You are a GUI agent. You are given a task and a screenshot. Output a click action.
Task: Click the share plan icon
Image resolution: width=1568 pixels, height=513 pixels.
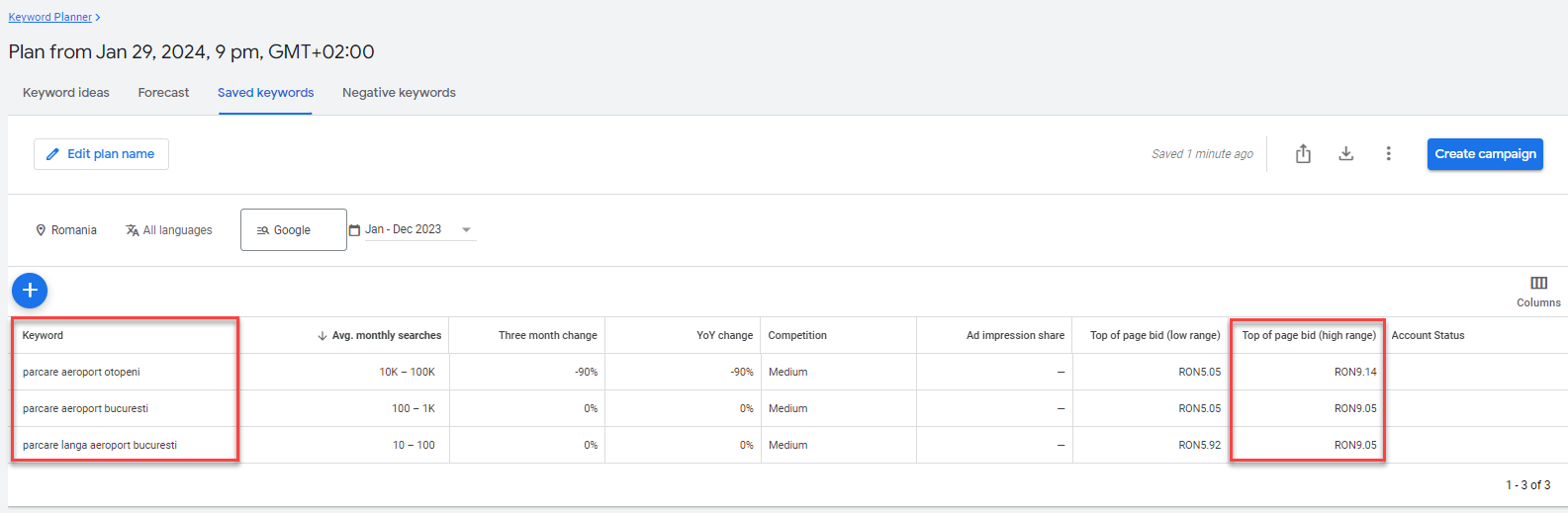tap(1303, 153)
